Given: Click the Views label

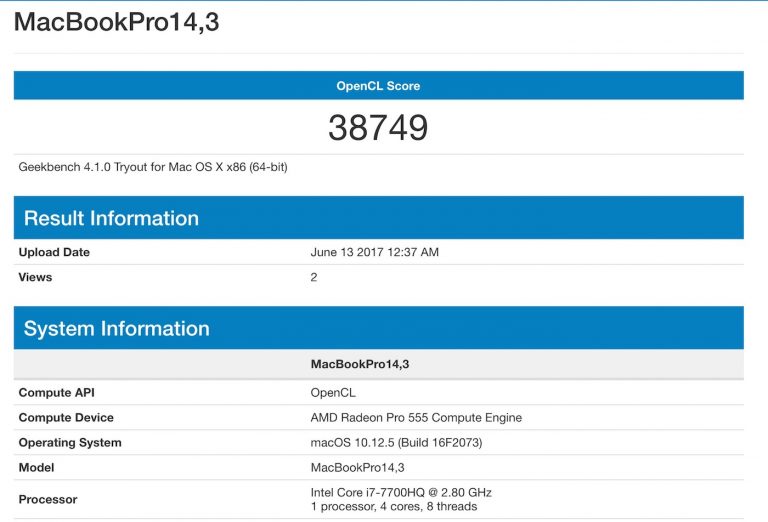Looking at the screenshot, I should [35, 277].
